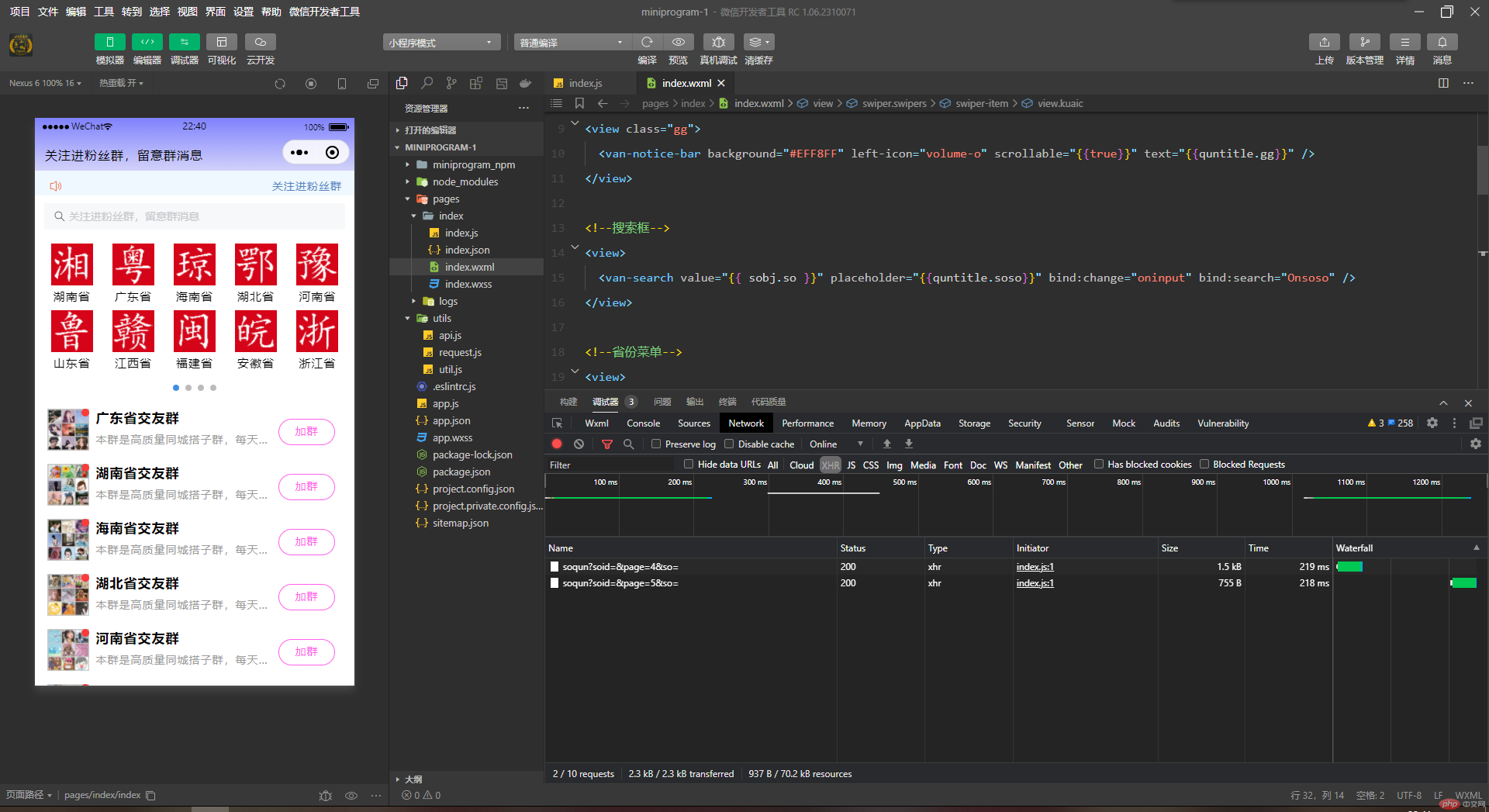The height and width of the screenshot is (812, 1489).
Task: Open the network search magnifier
Action: (x=628, y=444)
